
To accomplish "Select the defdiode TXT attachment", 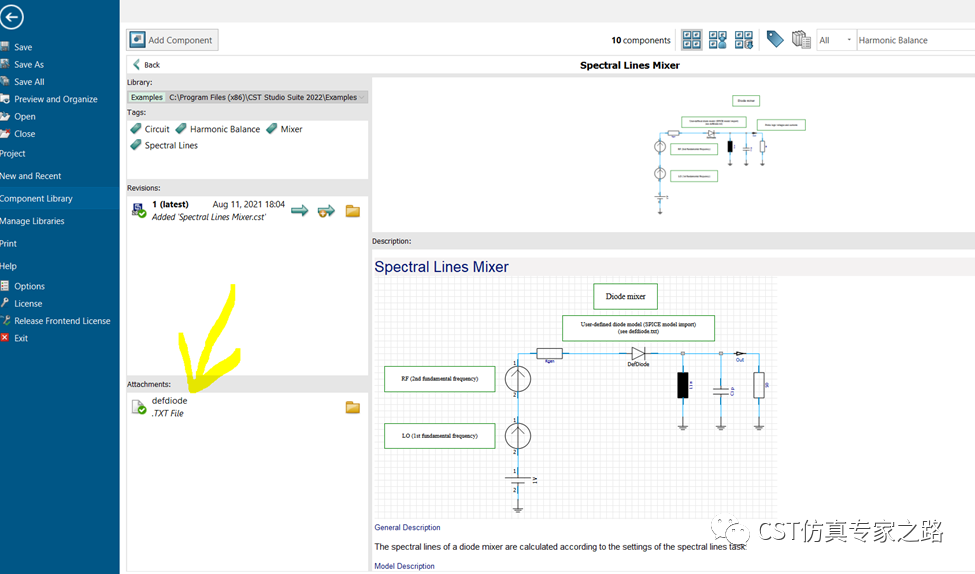I will pos(169,407).
